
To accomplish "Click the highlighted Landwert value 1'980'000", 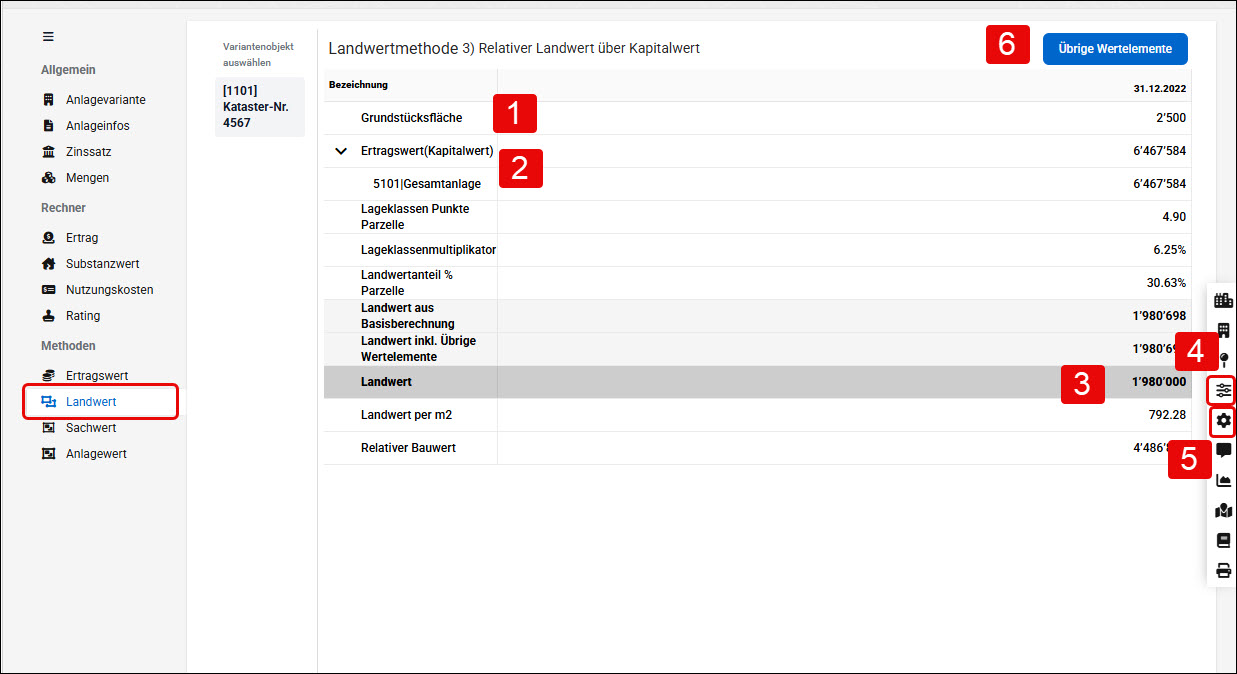I will tap(1159, 382).
